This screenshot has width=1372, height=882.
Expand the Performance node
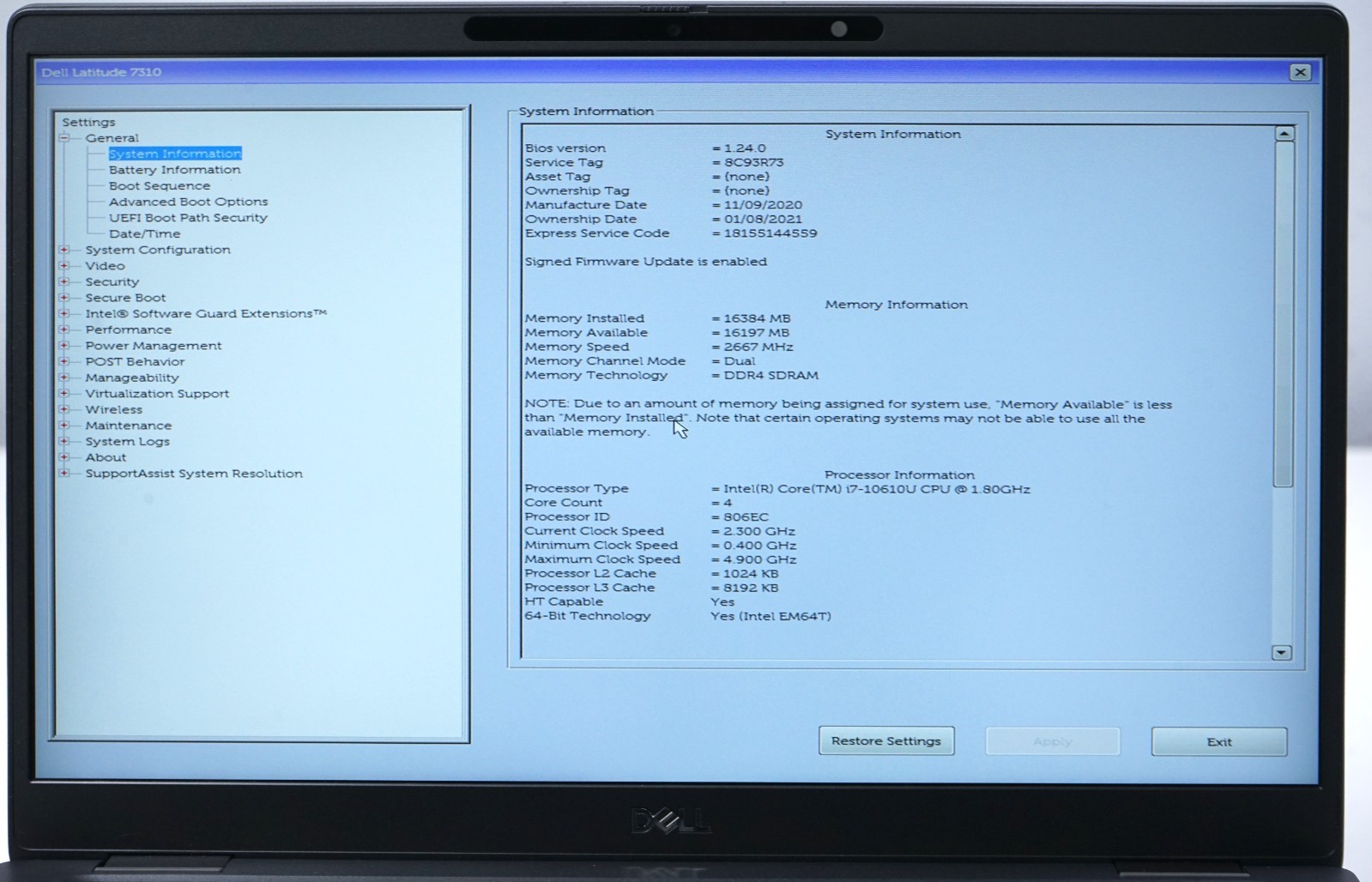(64, 329)
